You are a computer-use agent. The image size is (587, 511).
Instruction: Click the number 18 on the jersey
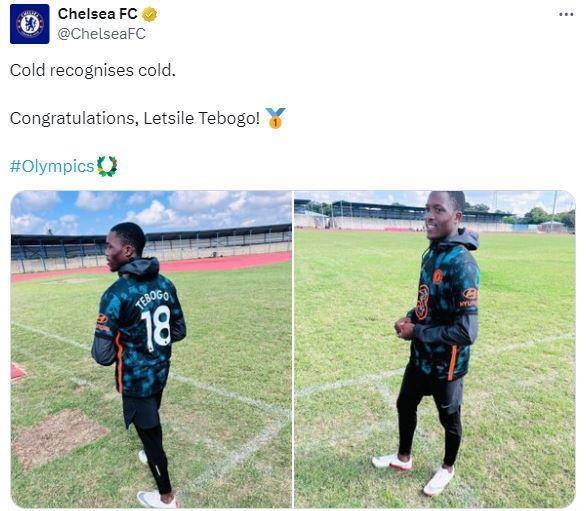pos(156,328)
